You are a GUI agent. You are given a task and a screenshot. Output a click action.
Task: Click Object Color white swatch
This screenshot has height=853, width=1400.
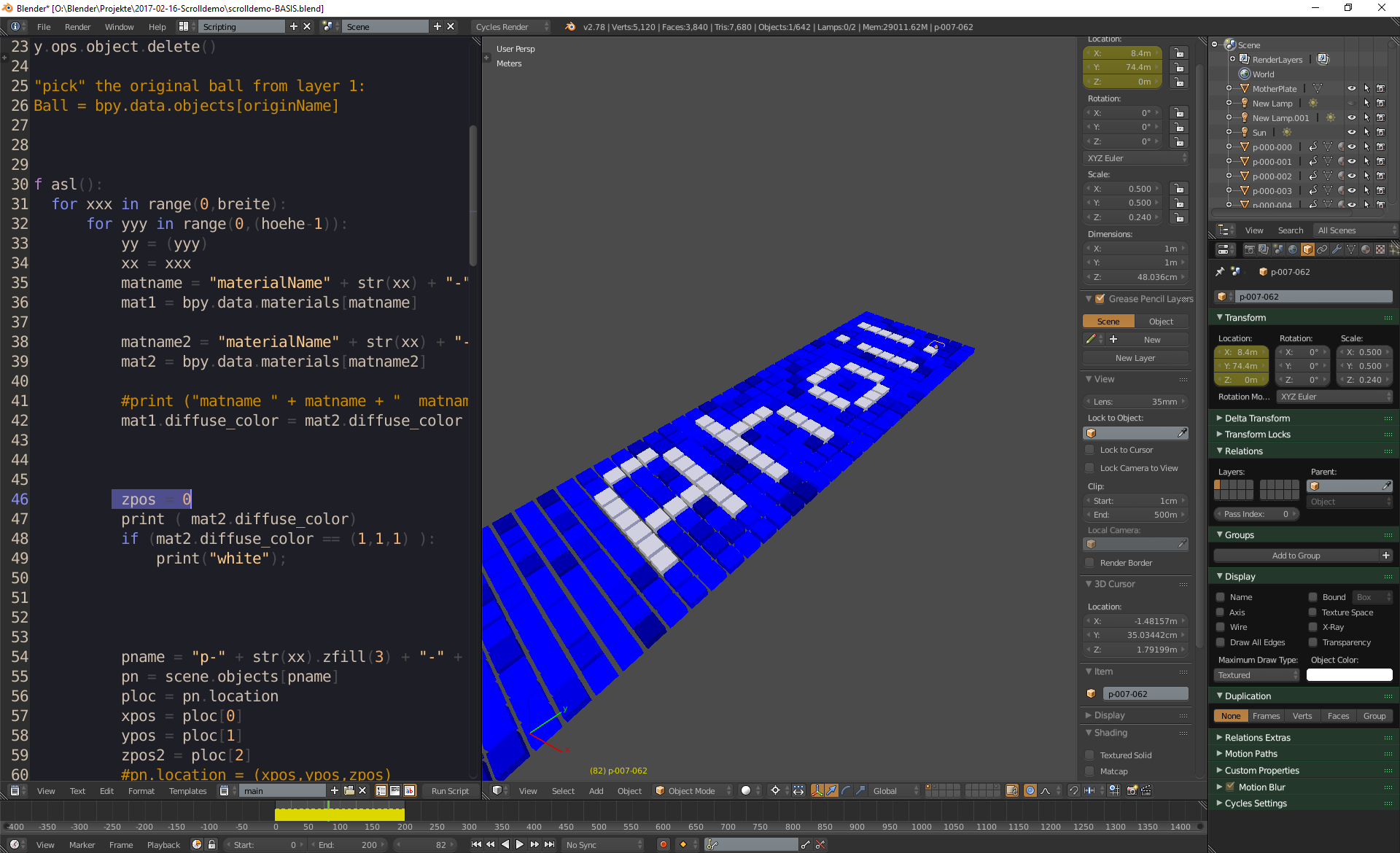click(1349, 675)
